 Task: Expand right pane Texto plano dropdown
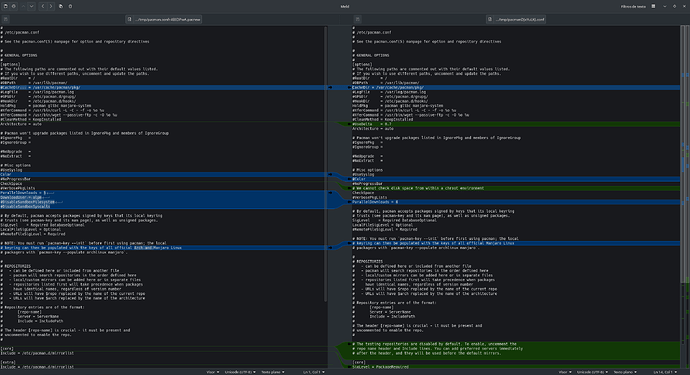[625, 372]
